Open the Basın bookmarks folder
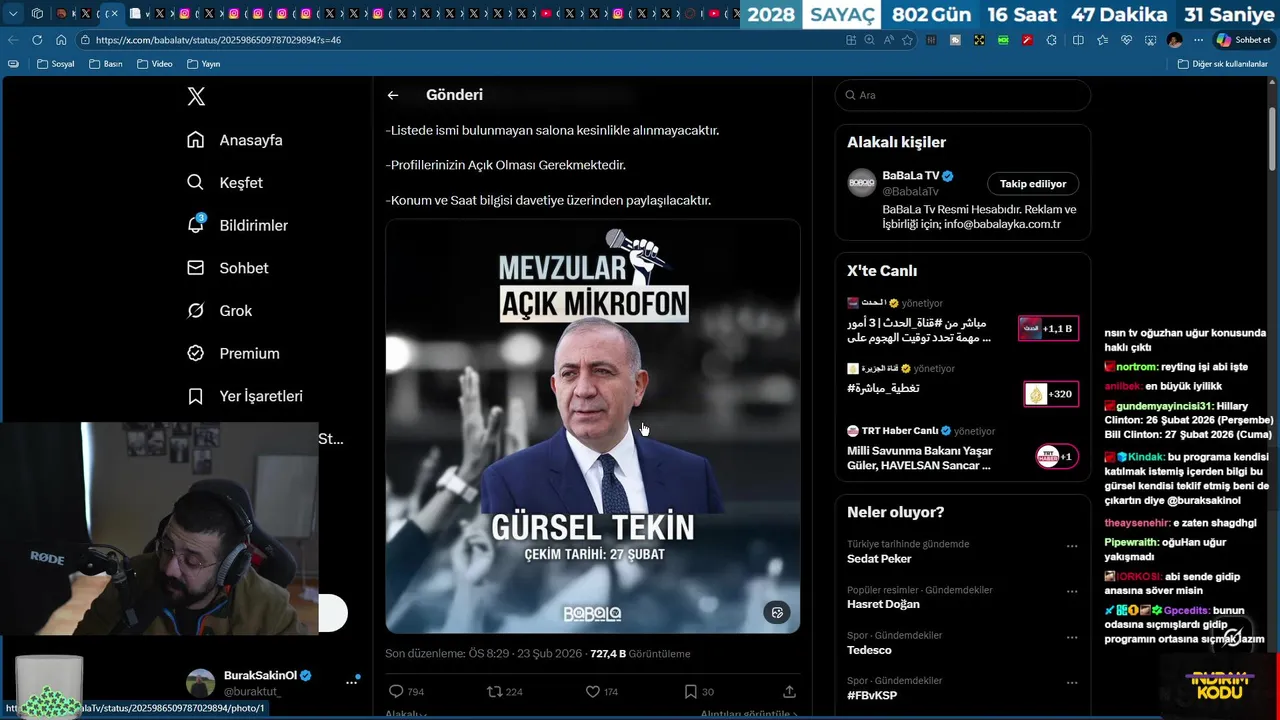 (x=106, y=64)
